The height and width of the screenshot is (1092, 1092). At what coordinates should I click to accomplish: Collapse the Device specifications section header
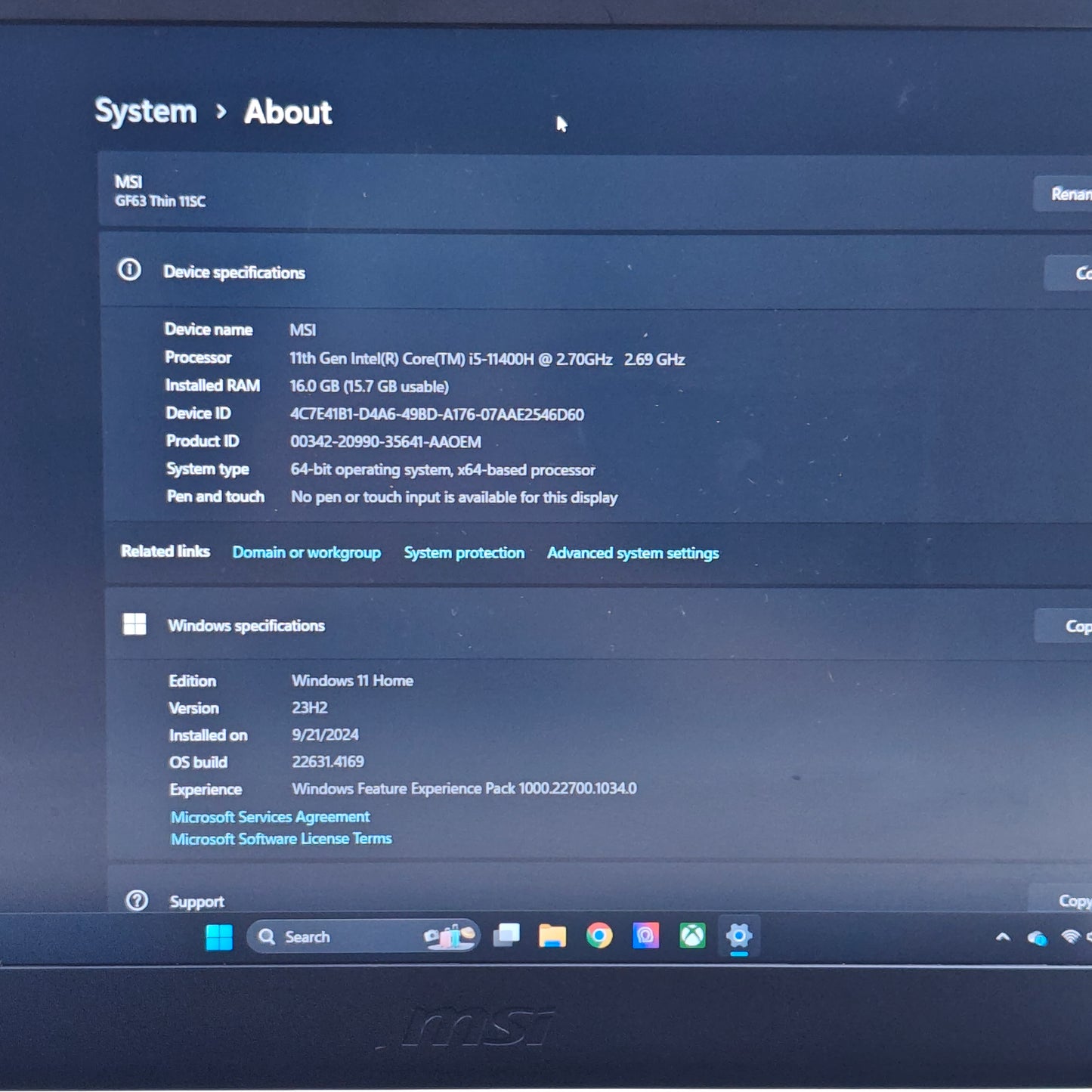click(x=596, y=271)
